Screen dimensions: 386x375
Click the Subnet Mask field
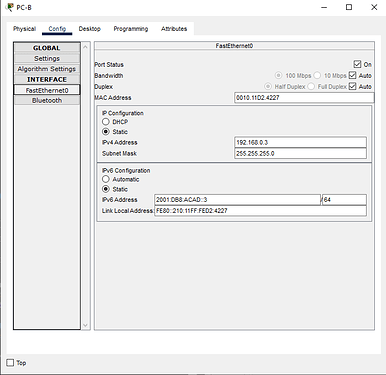(x=300, y=153)
